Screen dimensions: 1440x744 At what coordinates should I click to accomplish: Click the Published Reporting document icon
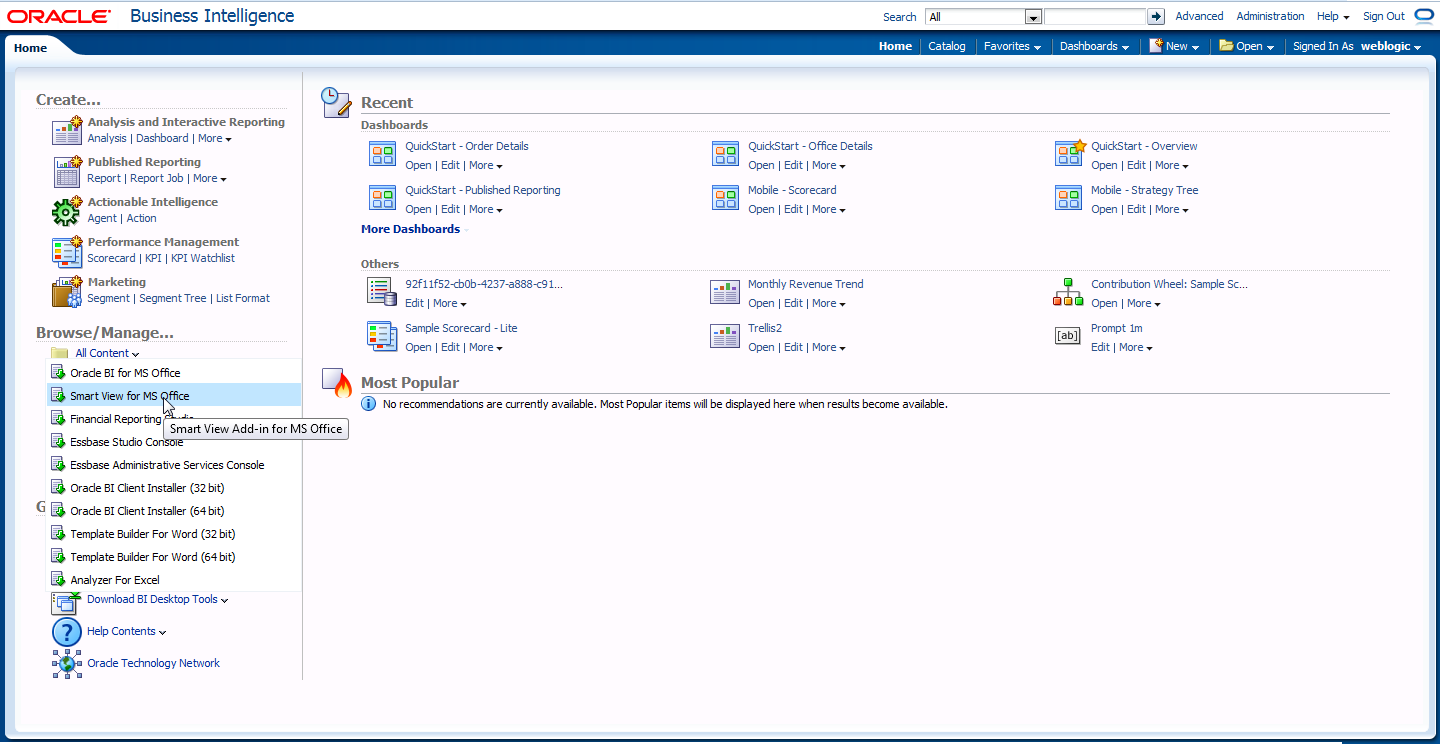tap(66, 170)
